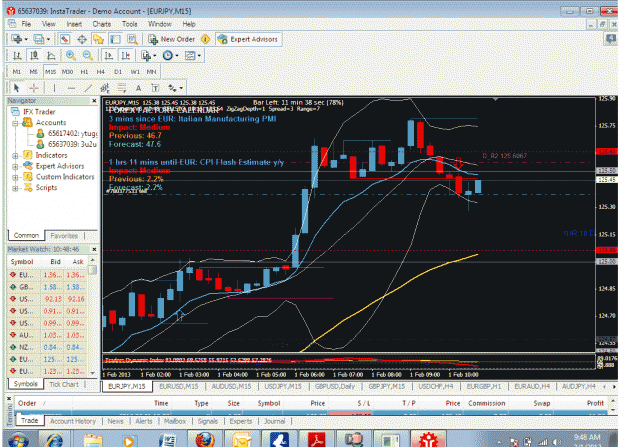Toggle the Expert Advisors button
Image resolution: width=625 pixels, height=447 pixels.
click(248, 39)
